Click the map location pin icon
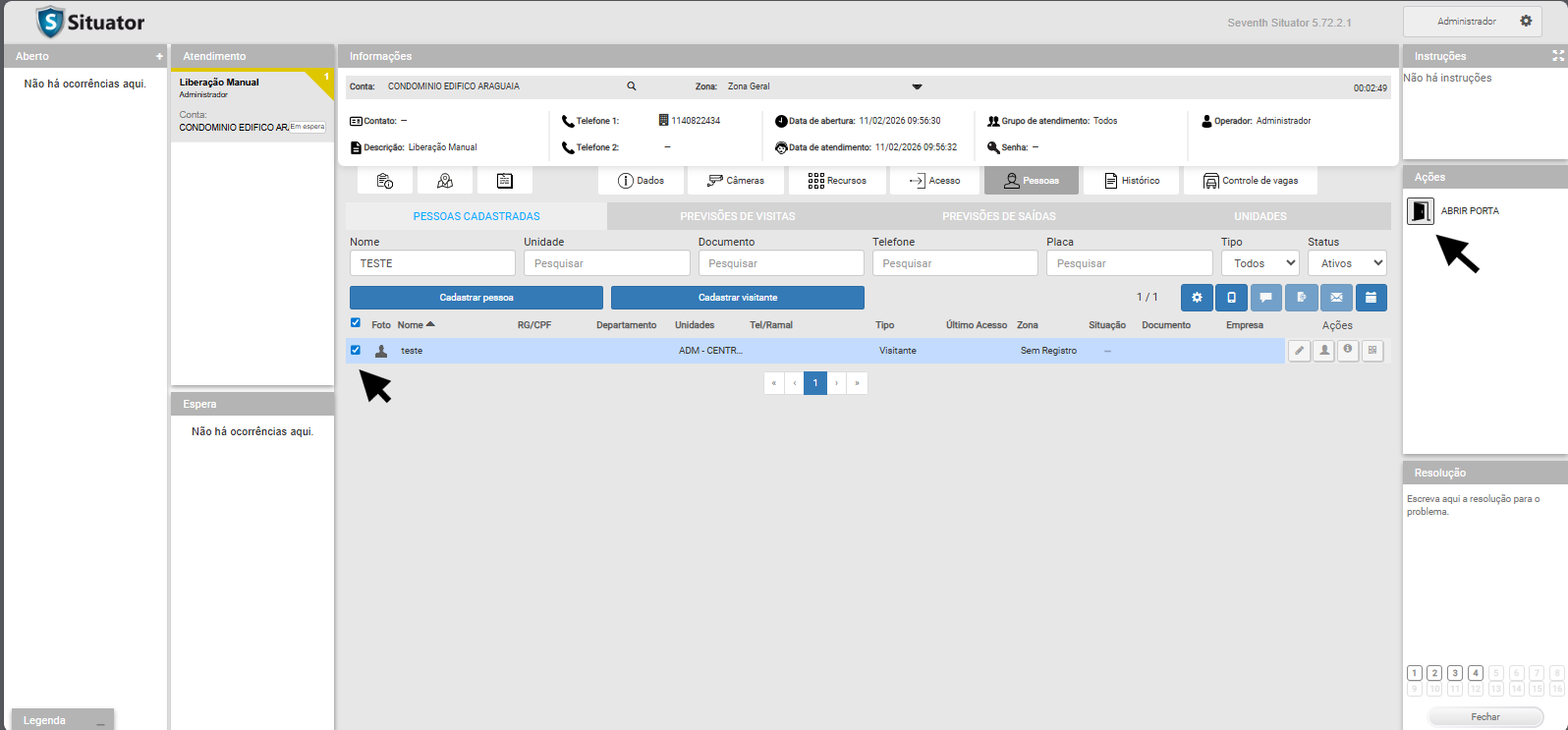Image resolution: width=1568 pixels, height=730 pixels. coord(445,181)
